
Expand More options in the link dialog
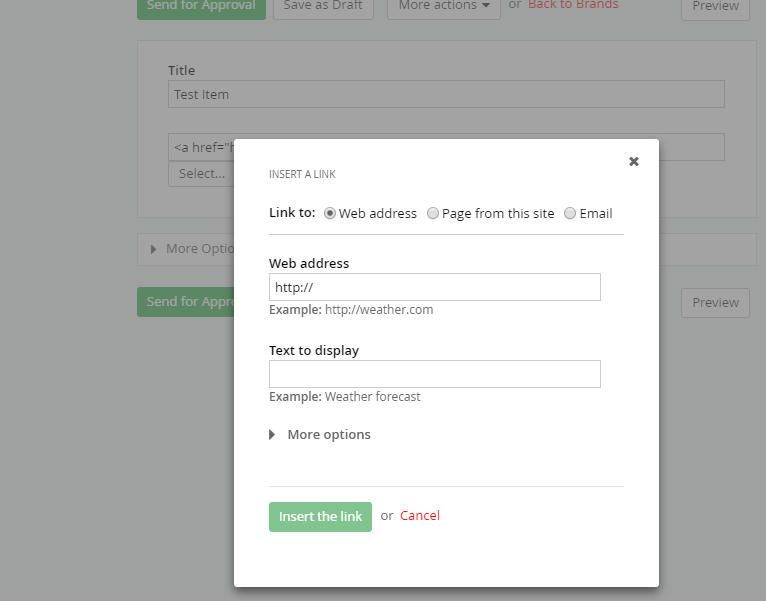pos(320,434)
